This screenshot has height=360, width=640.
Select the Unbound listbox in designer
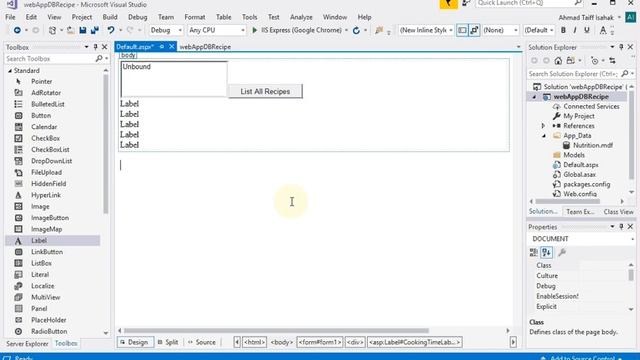(x=174, y=79)
